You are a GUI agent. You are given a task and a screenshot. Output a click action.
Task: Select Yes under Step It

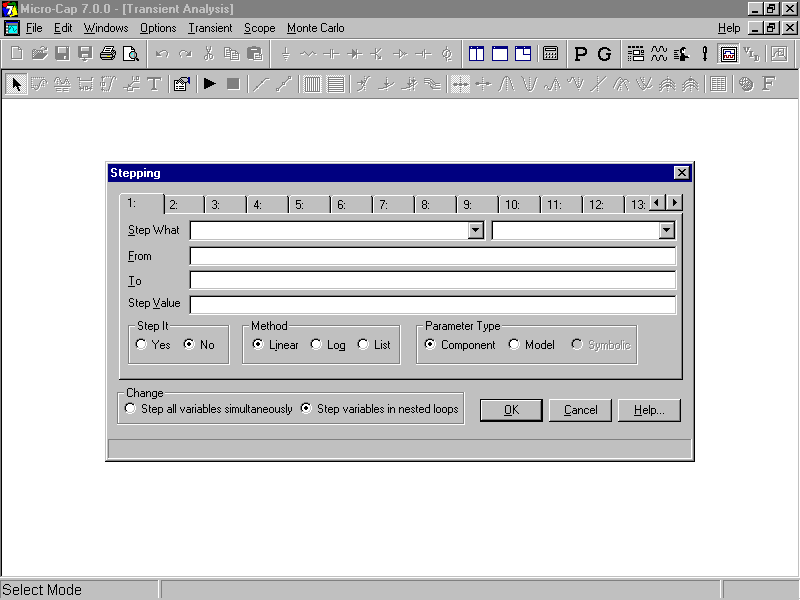pyautogui.click(x=153, y=345)
